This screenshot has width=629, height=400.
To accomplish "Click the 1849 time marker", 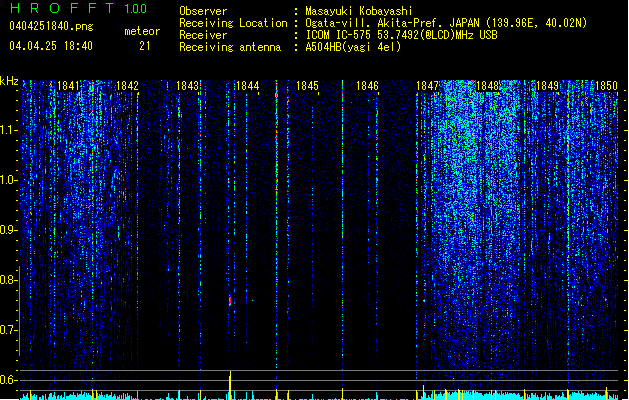I will point(548,86).
